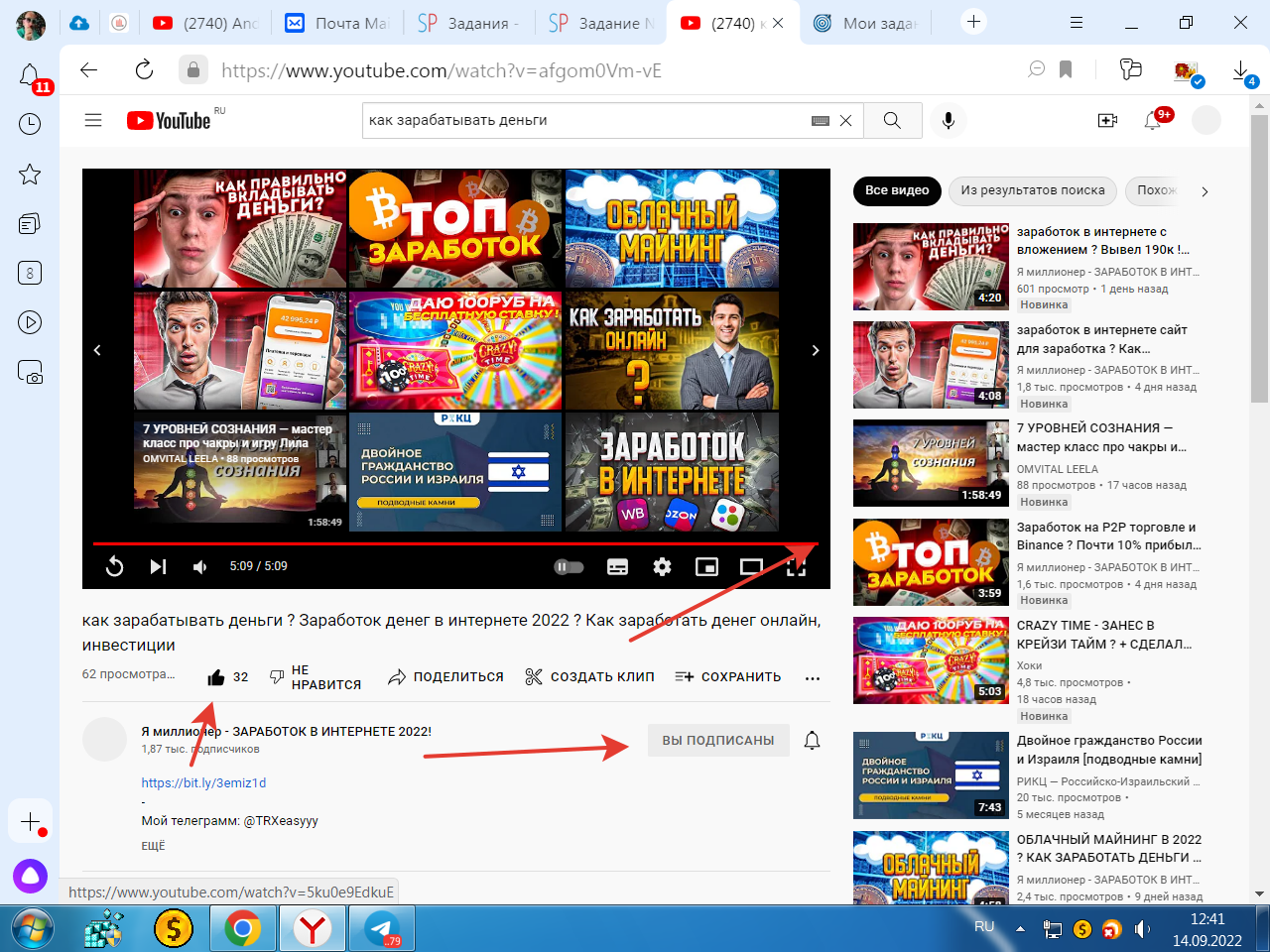Image resolution: width=1270 pixels, height=952 pixels.
Task: Open the YouTube hamburger guide menu
Action: click(x=93, y=120)
